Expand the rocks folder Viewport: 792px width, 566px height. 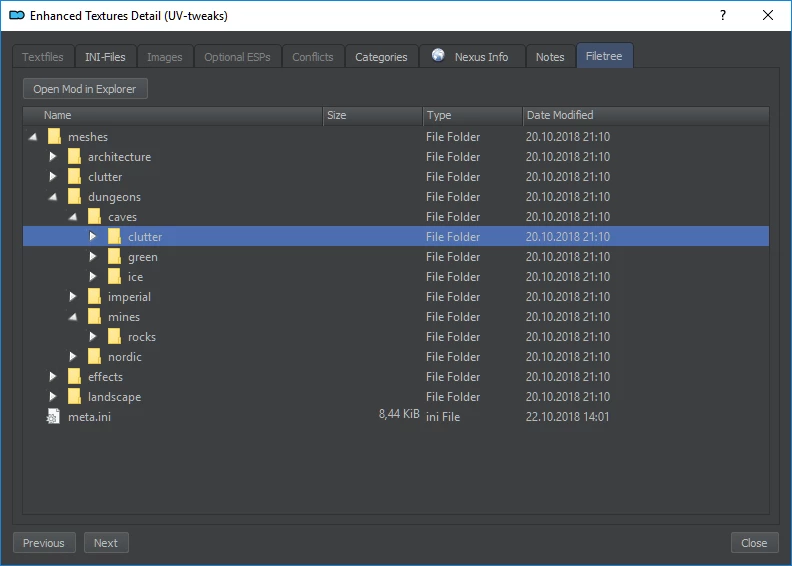click(92, 336)
